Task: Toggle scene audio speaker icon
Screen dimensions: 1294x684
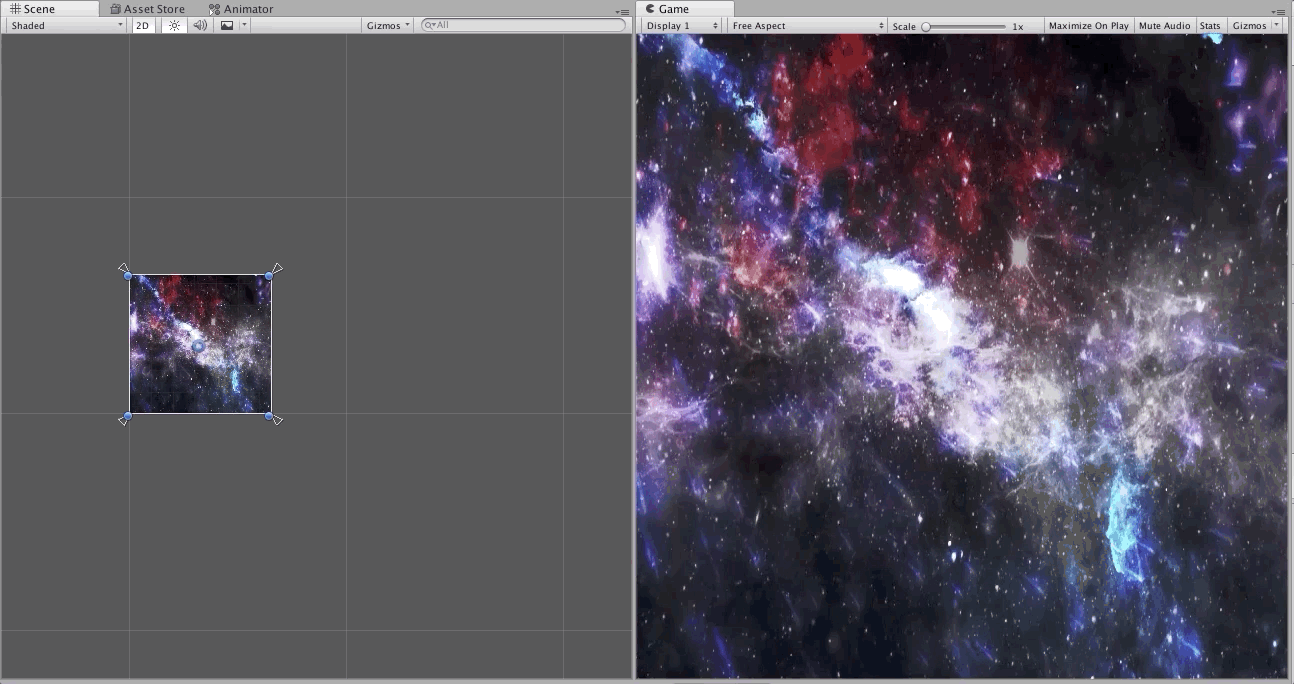Action: (200, 25)
